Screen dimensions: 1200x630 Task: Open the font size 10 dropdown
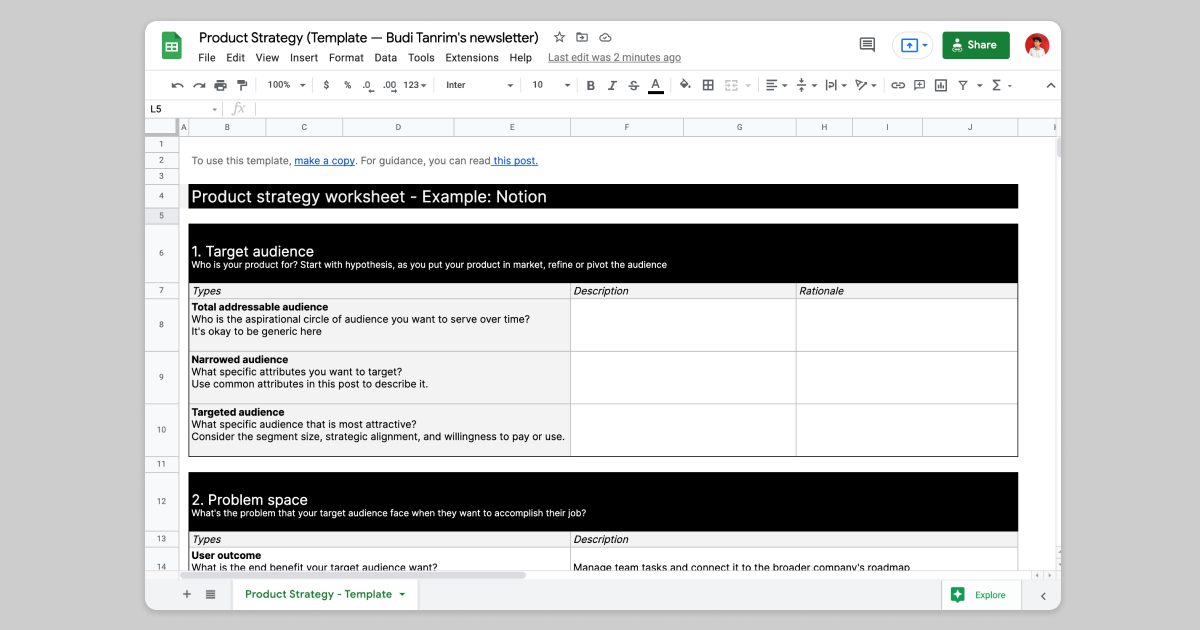[x=550, y=86]
